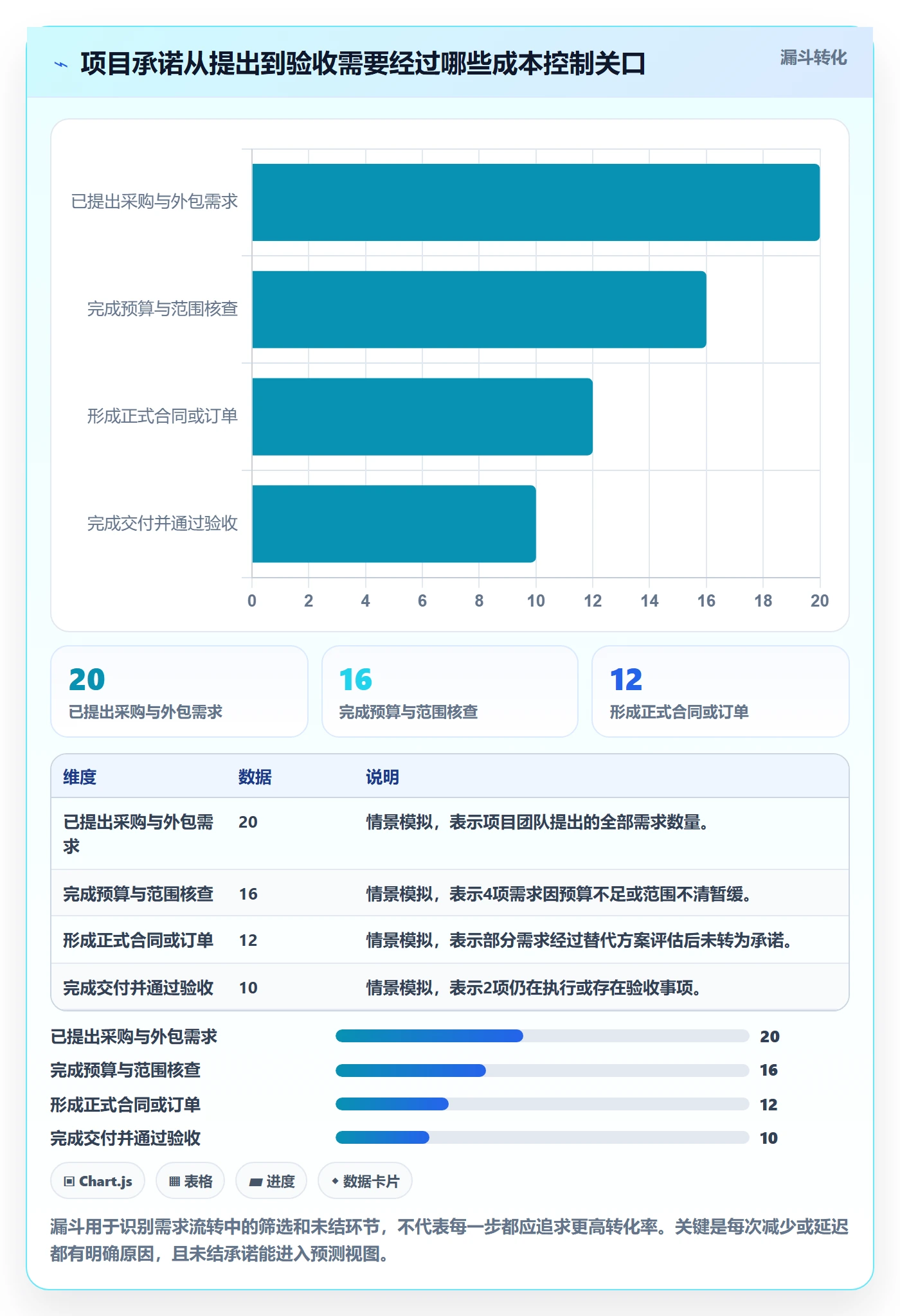Click the 漏斗转化 label in the header

point(813,58)
